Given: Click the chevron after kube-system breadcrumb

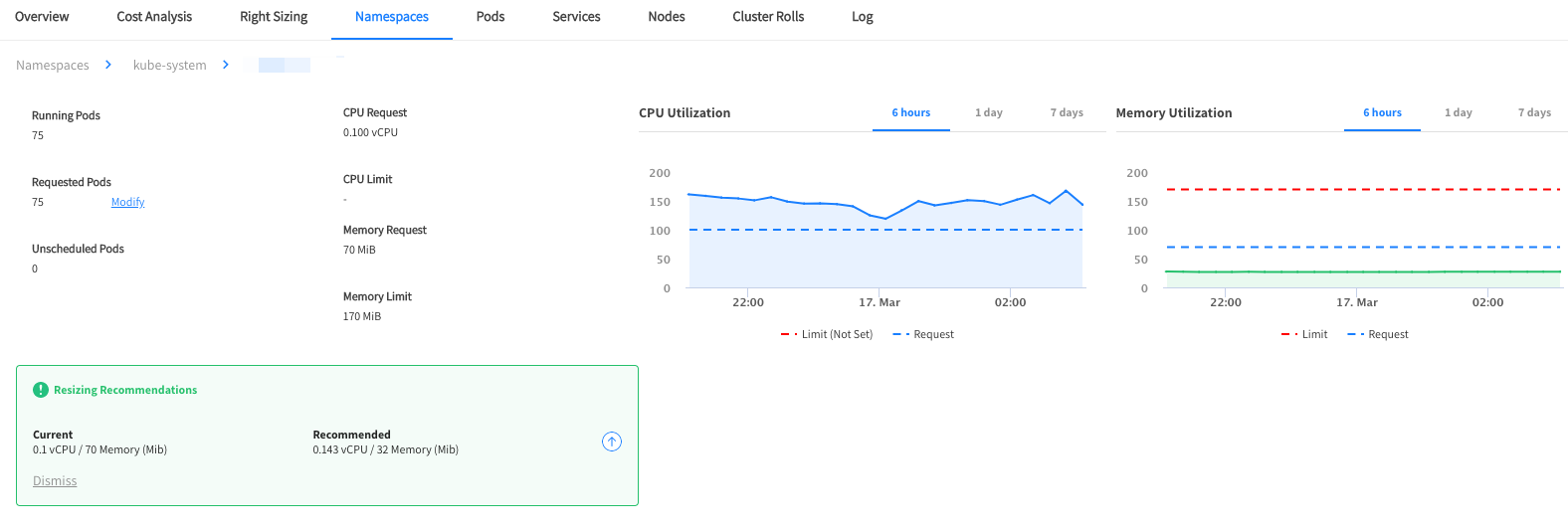Looking at the screenshot, I should [226, 65].
